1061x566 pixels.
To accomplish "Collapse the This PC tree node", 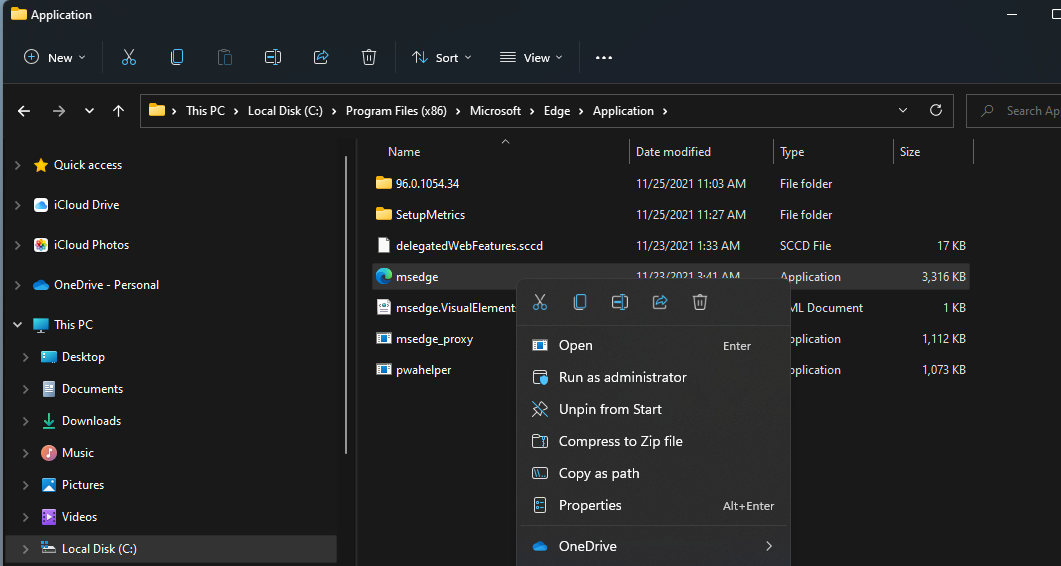I will click(17, 325).
